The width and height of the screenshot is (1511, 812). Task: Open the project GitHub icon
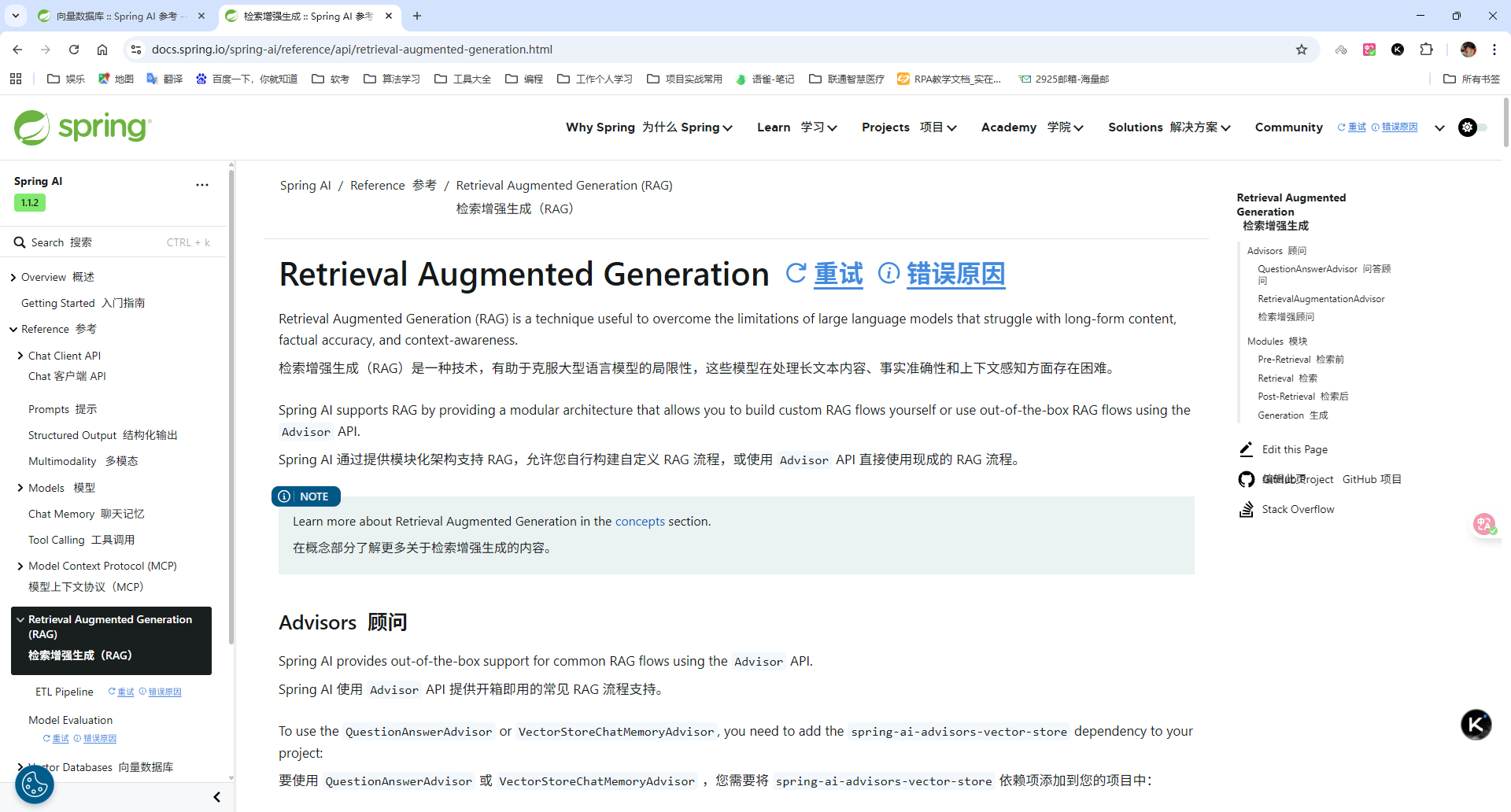[x=1246, y=478]
